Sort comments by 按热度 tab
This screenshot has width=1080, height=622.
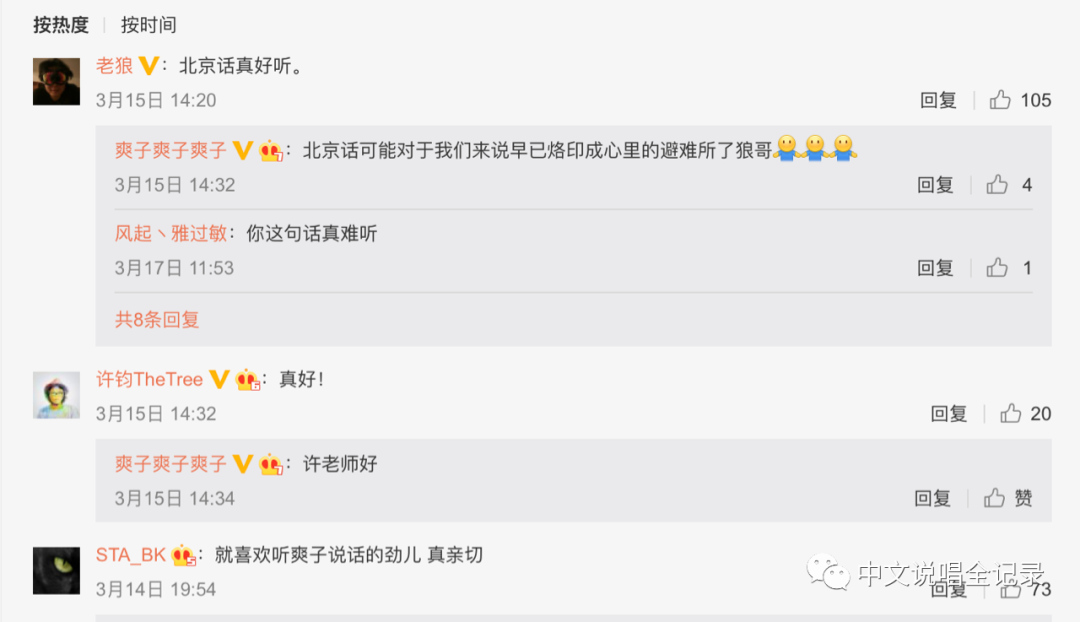(x=61, y=25)
